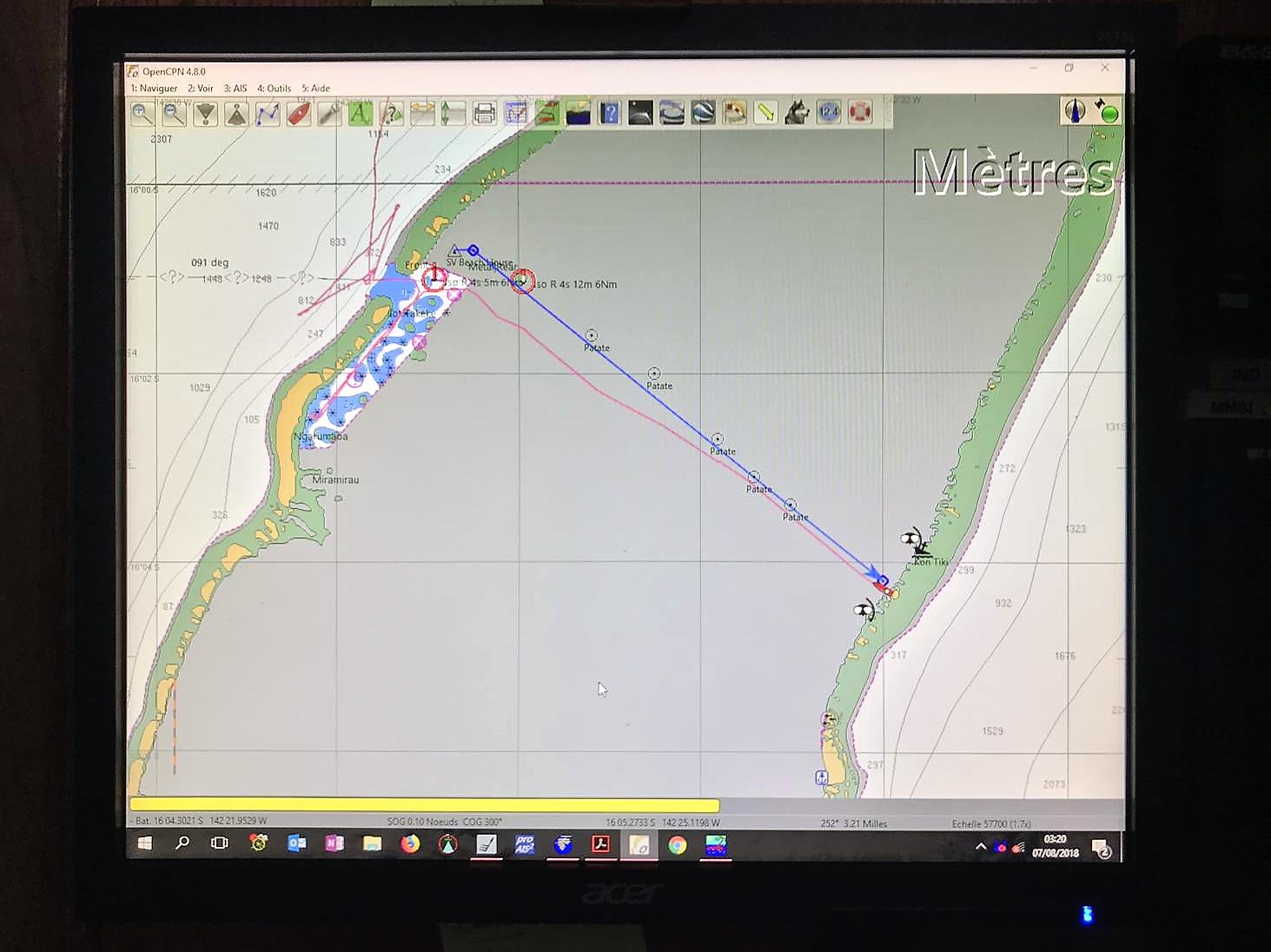Screen dimensions: 1271x952
Task: Open the globe plugin icon in toolbar
Action: click(x=704, y=114)
